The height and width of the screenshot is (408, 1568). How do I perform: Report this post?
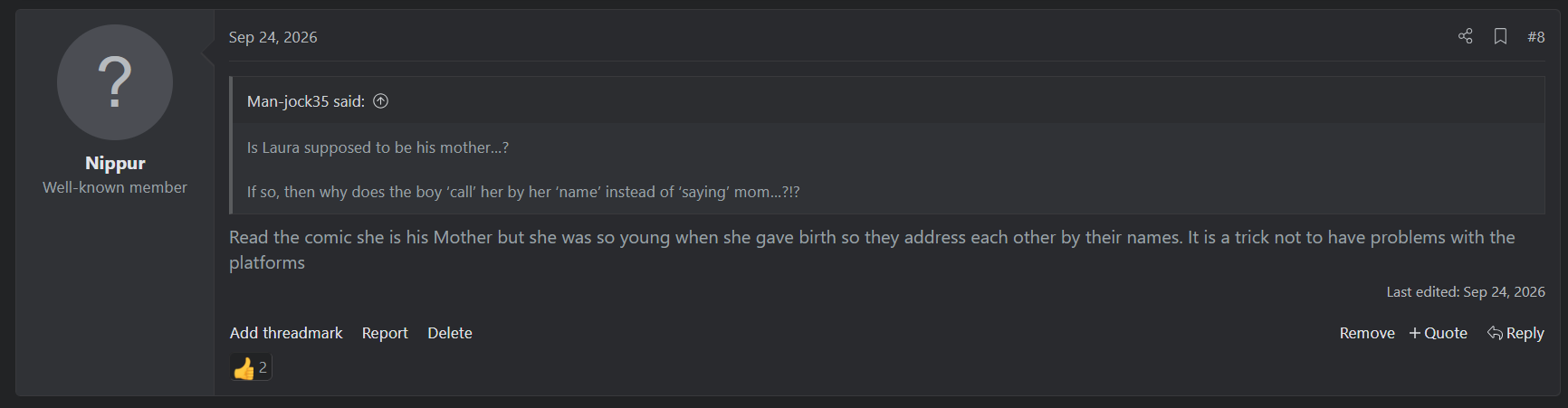(385, 333)
